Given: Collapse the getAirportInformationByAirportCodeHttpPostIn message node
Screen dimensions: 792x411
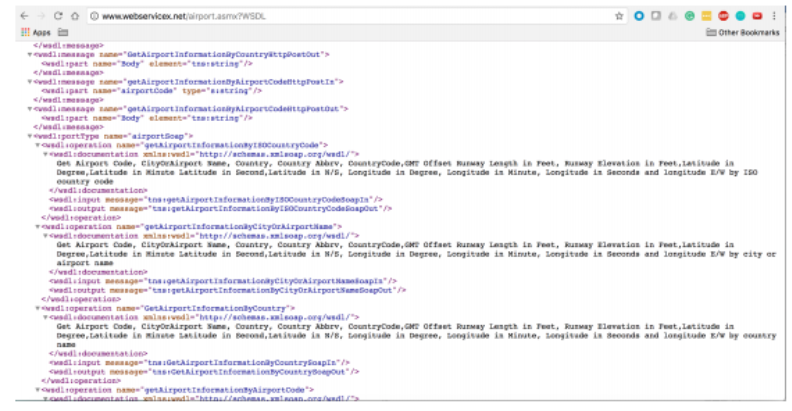Looking at the screenshot, I should 30,82.
